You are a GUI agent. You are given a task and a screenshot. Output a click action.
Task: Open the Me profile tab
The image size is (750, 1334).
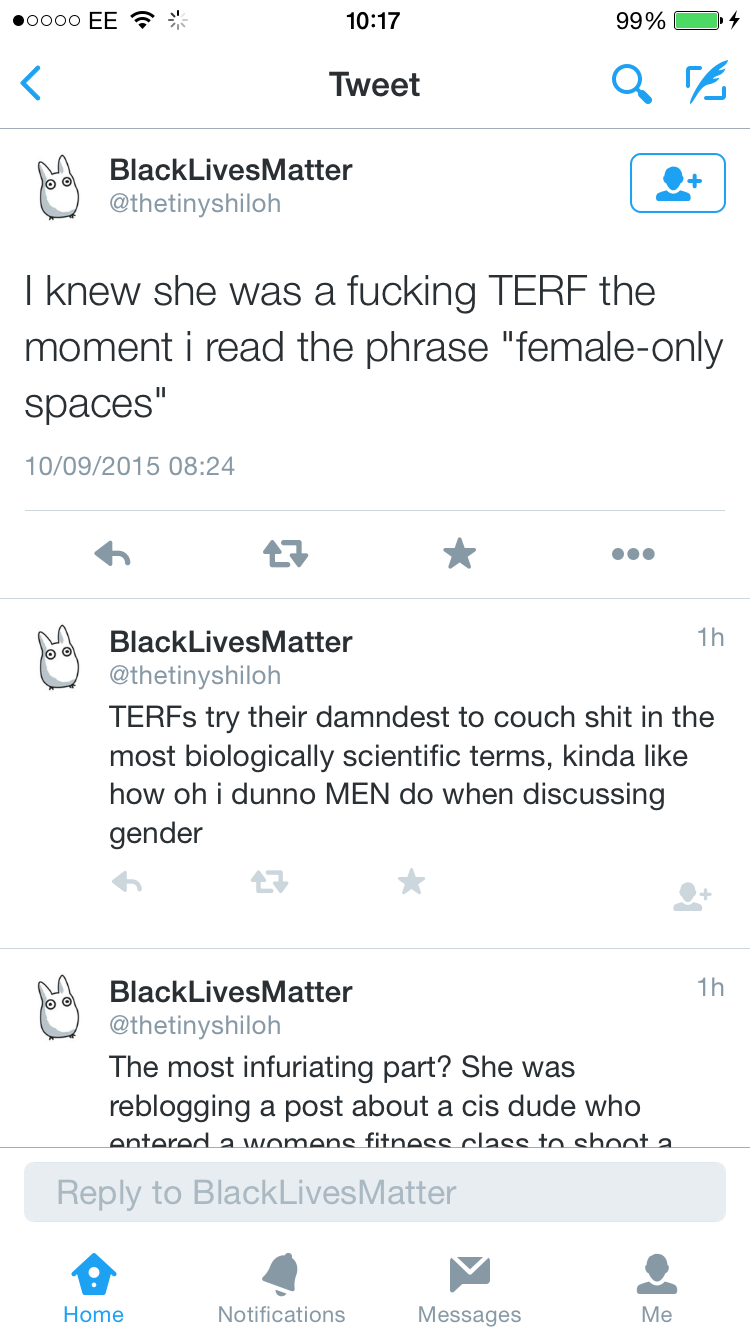(x=657, y=1288)
